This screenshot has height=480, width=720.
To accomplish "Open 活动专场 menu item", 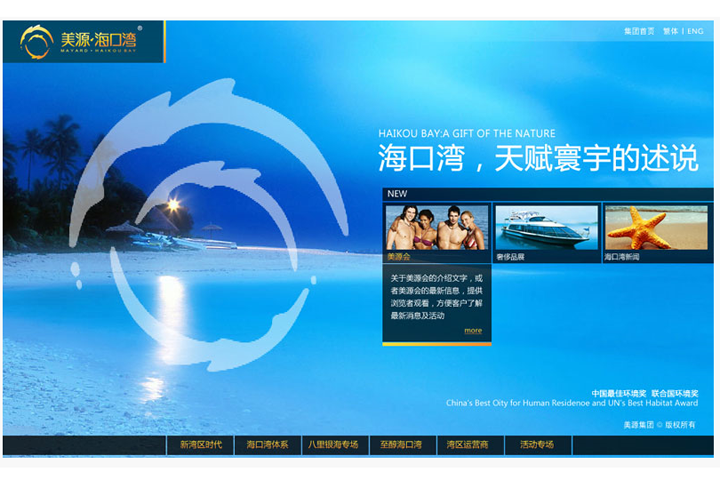I will [x=536, y=445].
